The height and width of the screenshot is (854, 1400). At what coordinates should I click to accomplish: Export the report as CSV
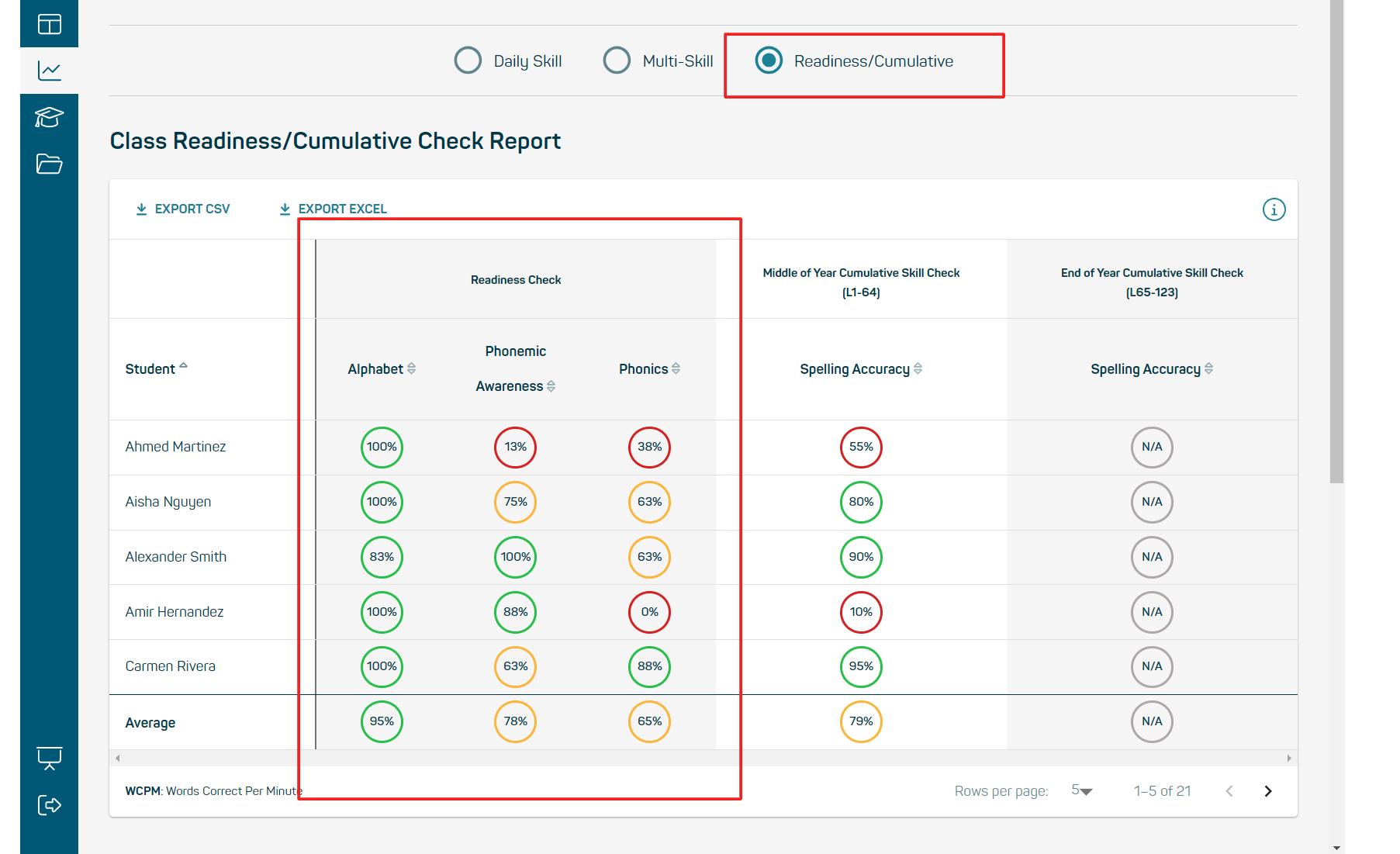183,209
